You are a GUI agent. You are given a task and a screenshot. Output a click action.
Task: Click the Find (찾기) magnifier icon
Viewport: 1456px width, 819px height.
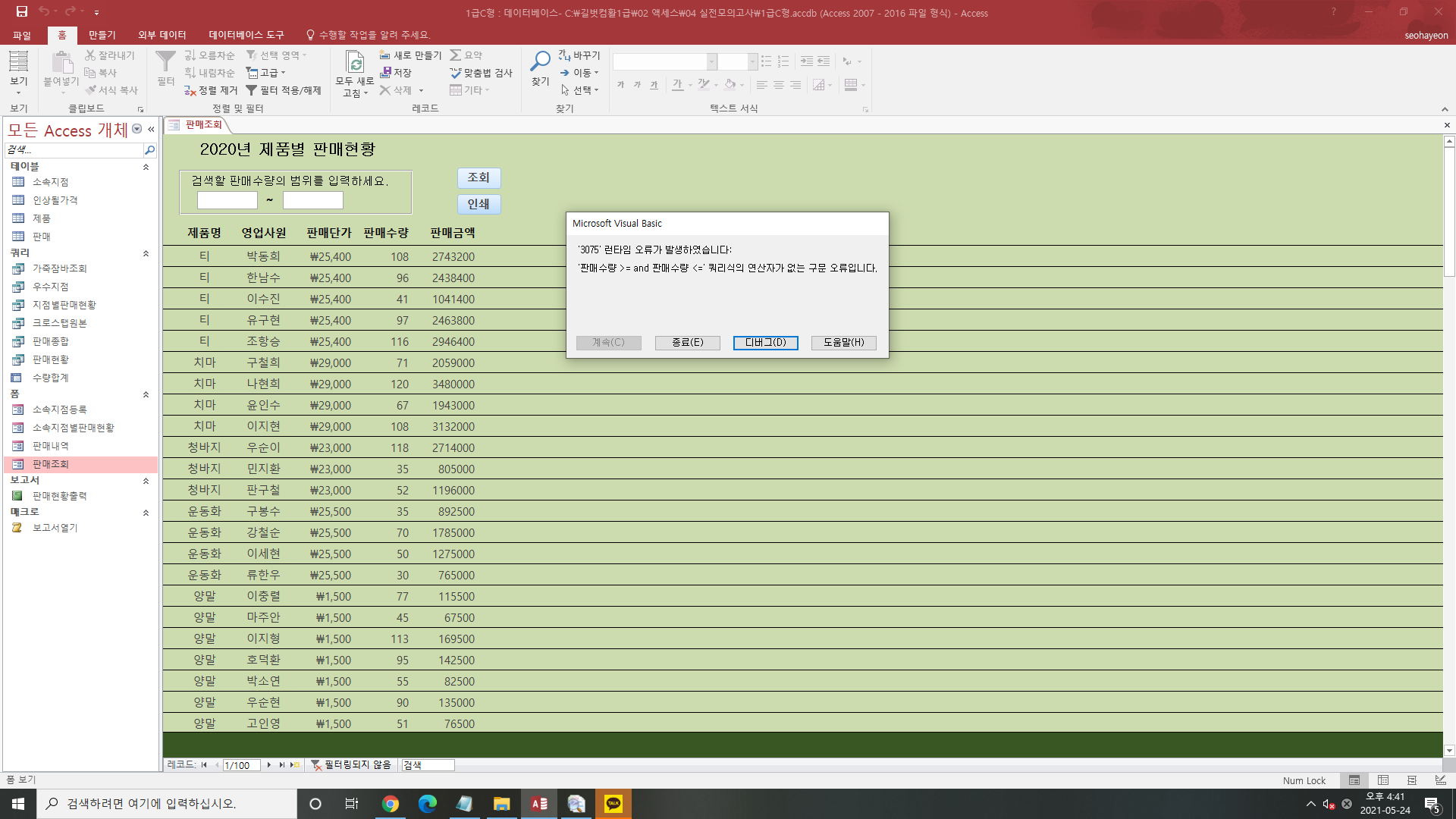click(540, 62)
